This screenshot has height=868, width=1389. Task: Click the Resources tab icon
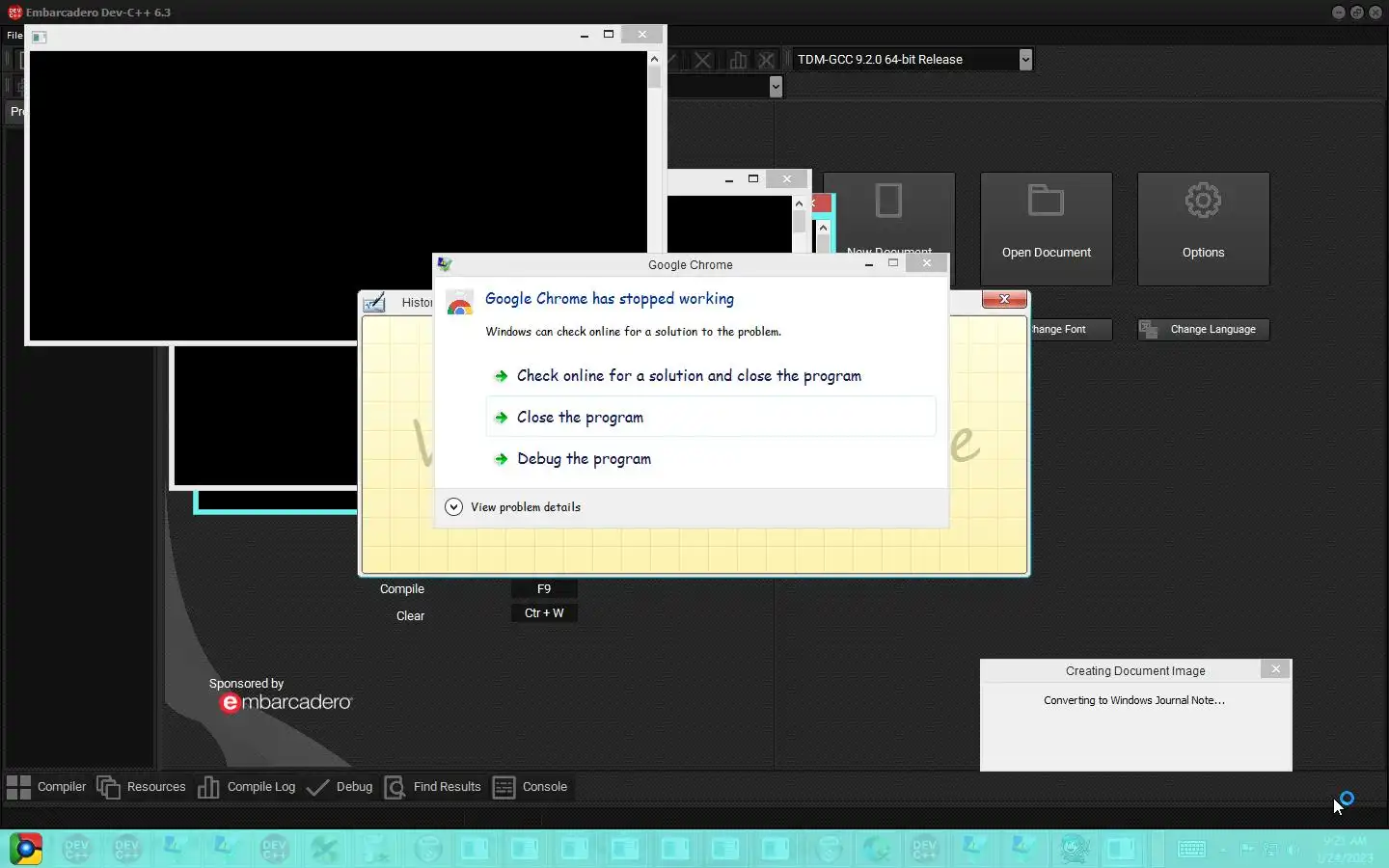[109, 787]
